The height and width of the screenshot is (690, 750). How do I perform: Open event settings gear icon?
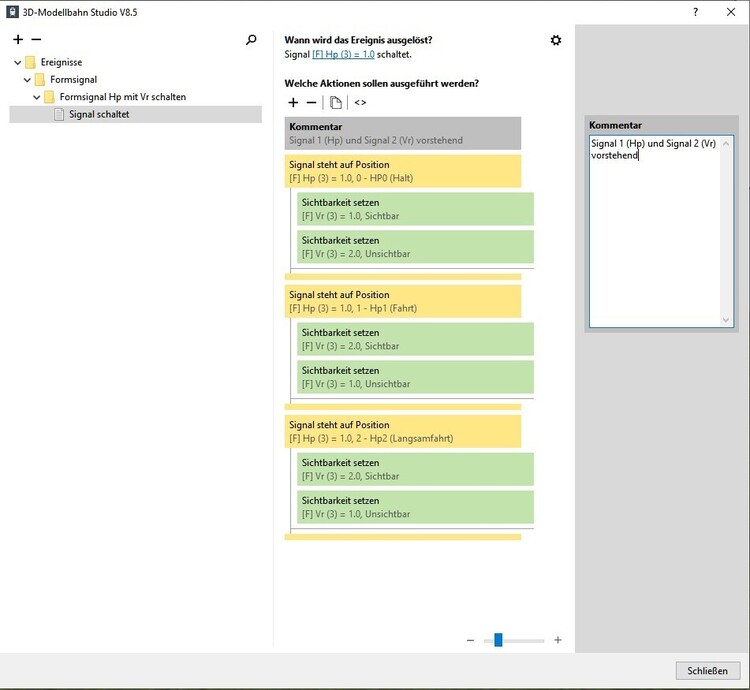[555, 40]
